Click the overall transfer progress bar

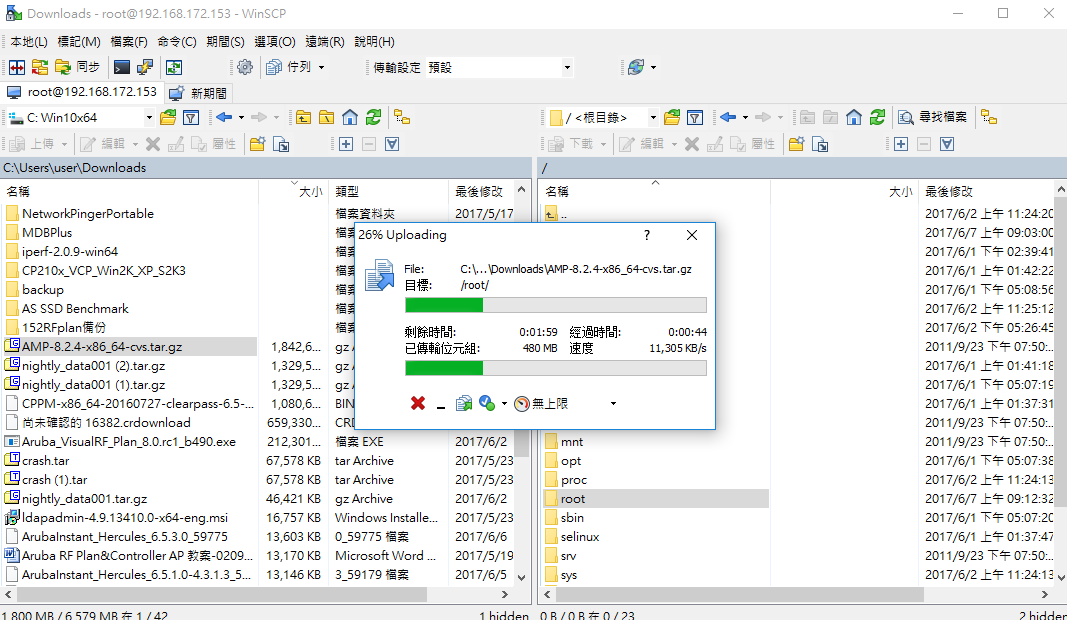click(555, 368)
